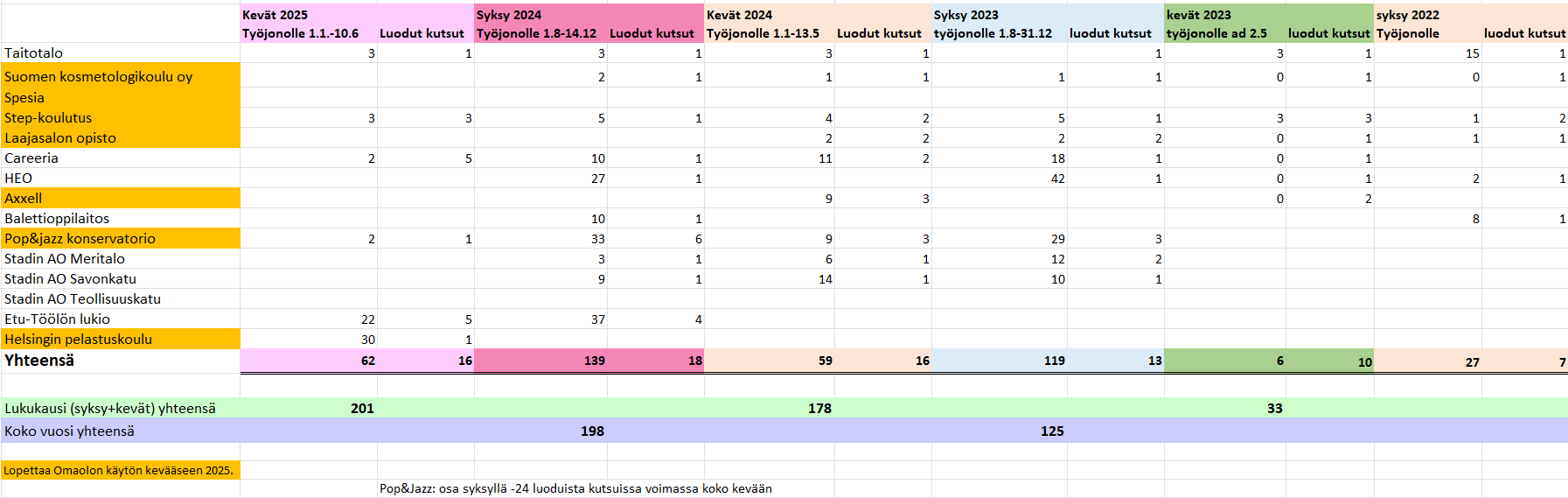Select the Suomen kosmetologikoulu oy cell
The height and width of the screenshot is (498, 1568).
click(121, 76)
